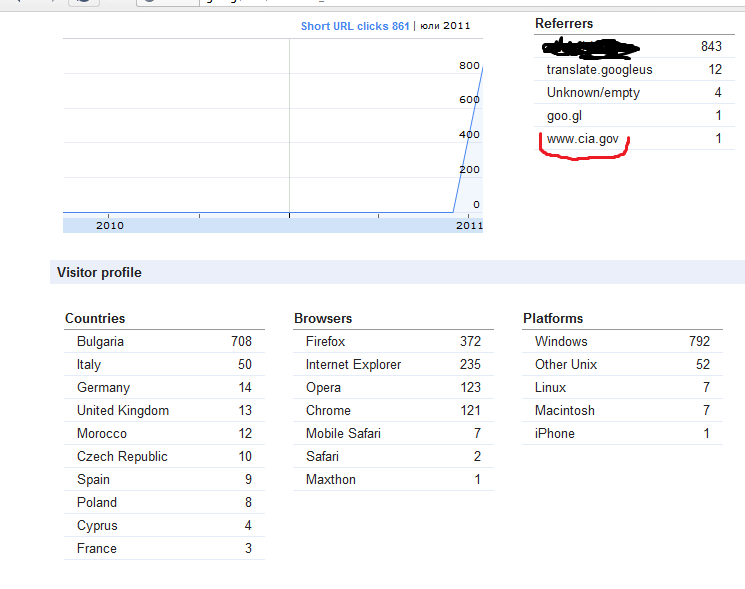Click the Visitor profile section header
This screenshot has height=589, width=745.
pos(99,272)
